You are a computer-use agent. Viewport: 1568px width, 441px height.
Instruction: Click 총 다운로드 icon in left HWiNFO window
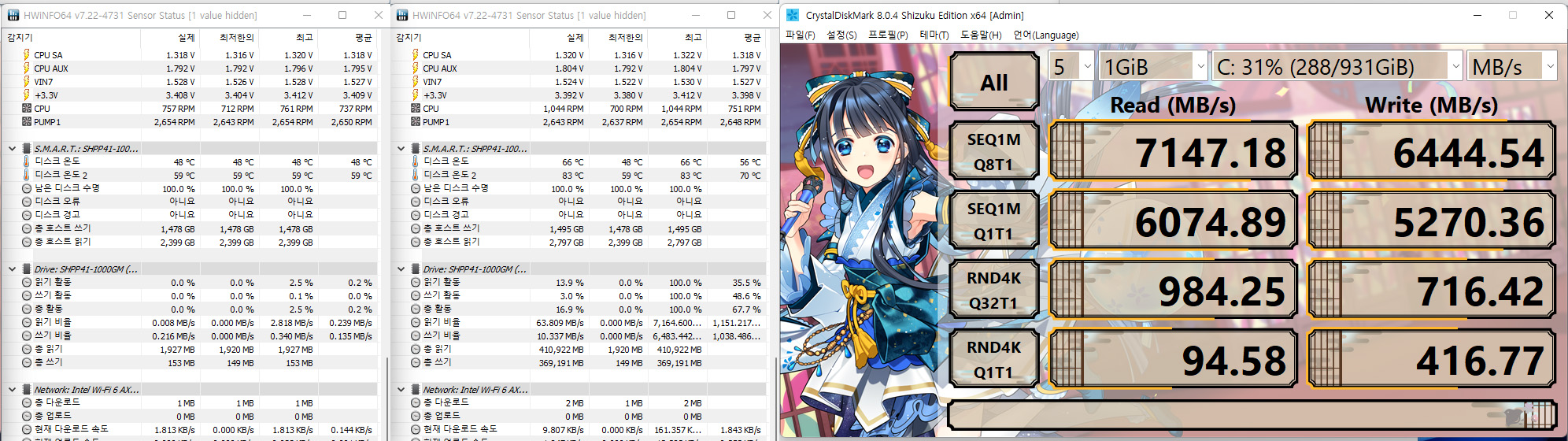coord(26,402)
